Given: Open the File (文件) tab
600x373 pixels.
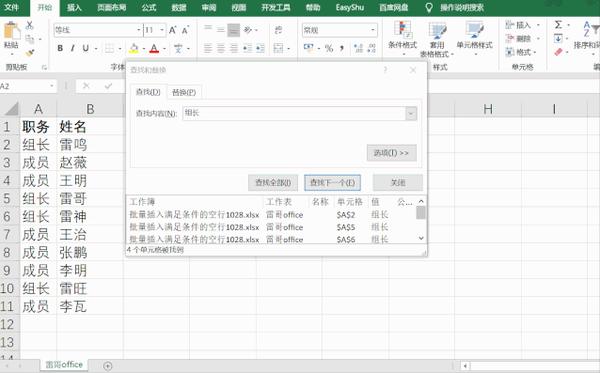Looking at the screenshot, I should (x=11, y=7).
